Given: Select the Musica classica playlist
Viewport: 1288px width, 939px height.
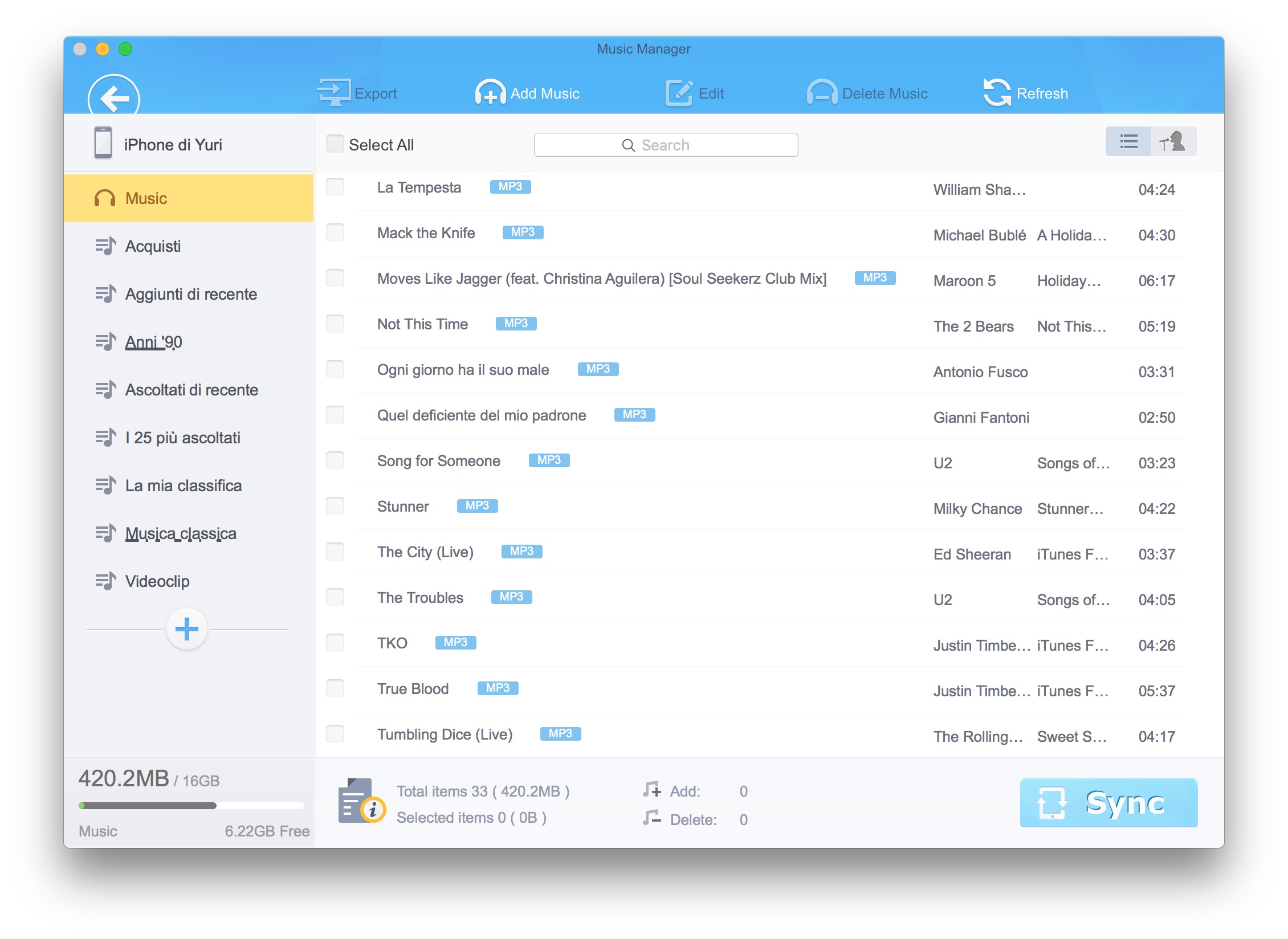Looking at the screenshot, I should (180, 533).
